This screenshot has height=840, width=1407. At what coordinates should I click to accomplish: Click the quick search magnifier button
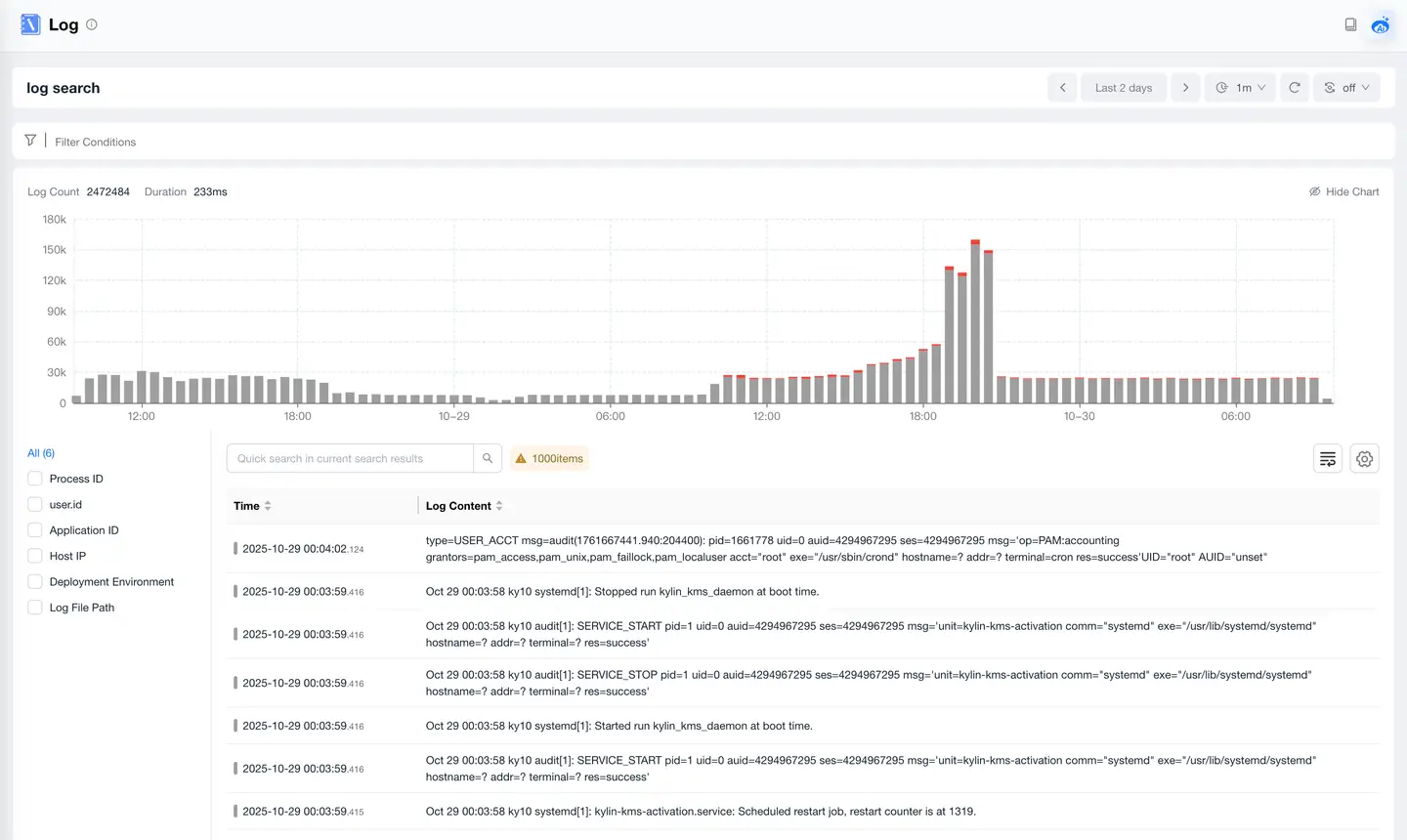488,458
